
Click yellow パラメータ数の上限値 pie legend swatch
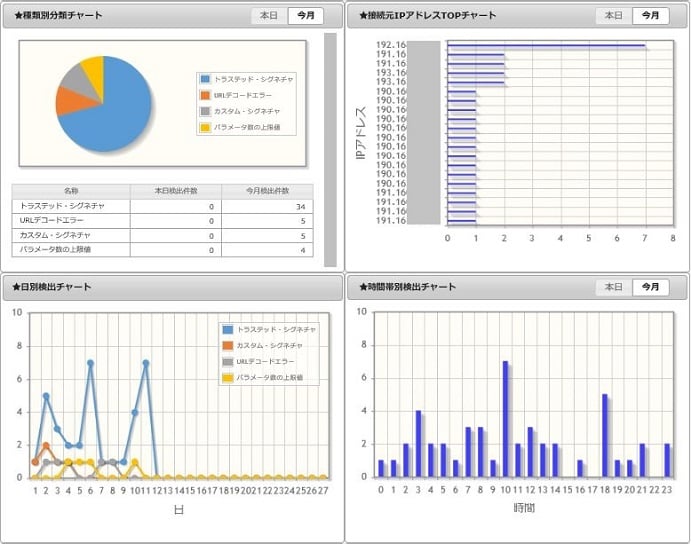(x=205, y=127)
